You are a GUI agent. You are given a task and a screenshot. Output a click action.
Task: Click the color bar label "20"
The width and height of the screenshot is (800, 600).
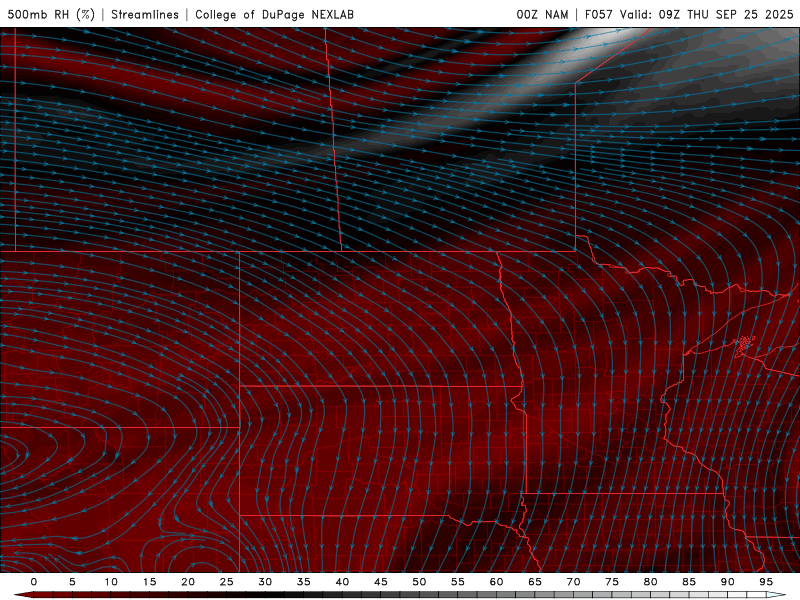click(x=188, y=582)
